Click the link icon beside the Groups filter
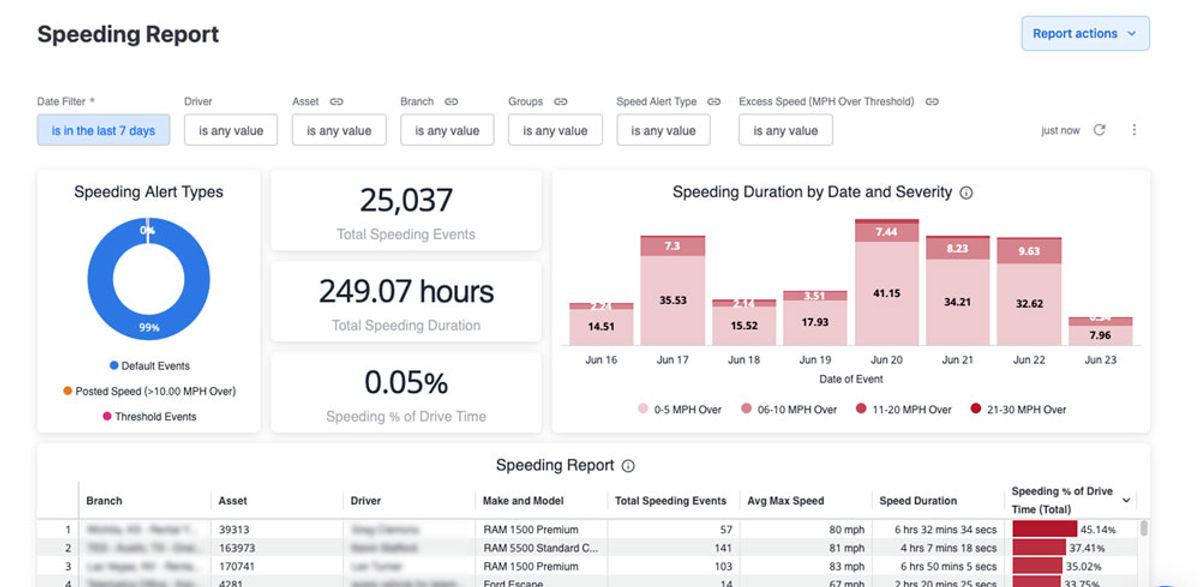The height and width of the screenshot is (587, 1200). pyautogui.click(x=561, y=101)
